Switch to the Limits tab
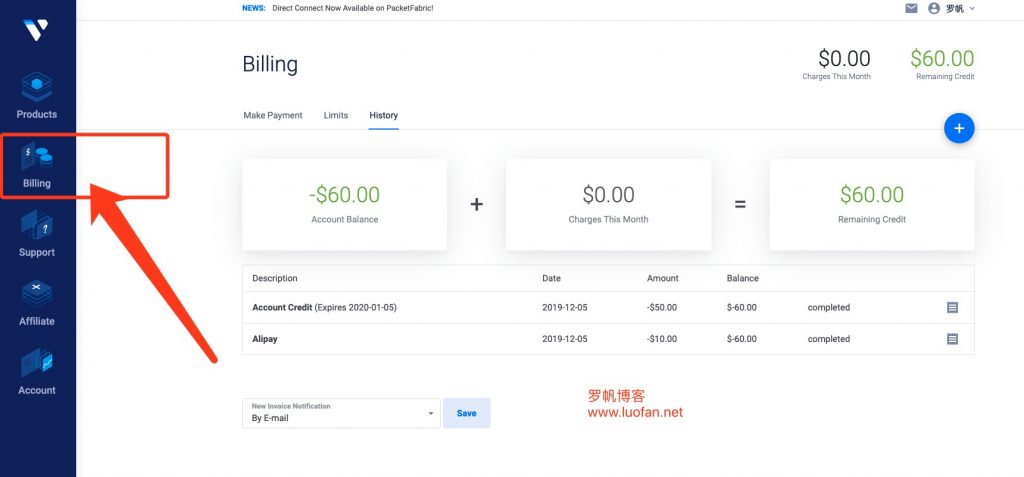Screen dimensions: 1024x477 click(x=336, y=115)
